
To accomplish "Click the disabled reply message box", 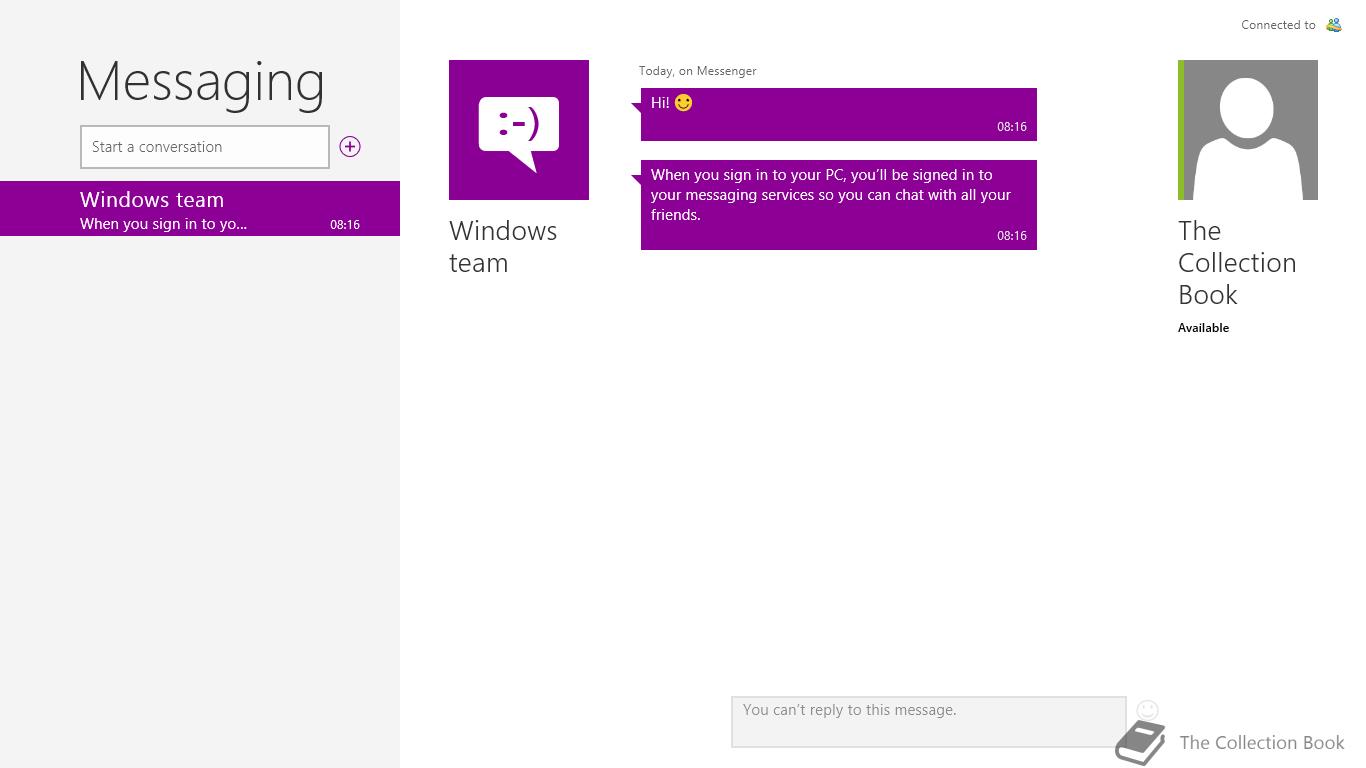I will 929,722.
